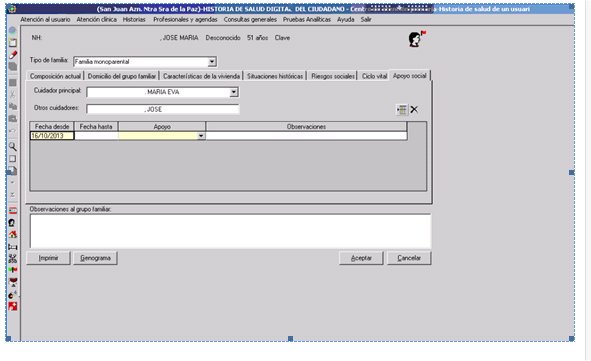591x361 pixels.
Task: Click the Clave label in patient header
Action: 282,38
